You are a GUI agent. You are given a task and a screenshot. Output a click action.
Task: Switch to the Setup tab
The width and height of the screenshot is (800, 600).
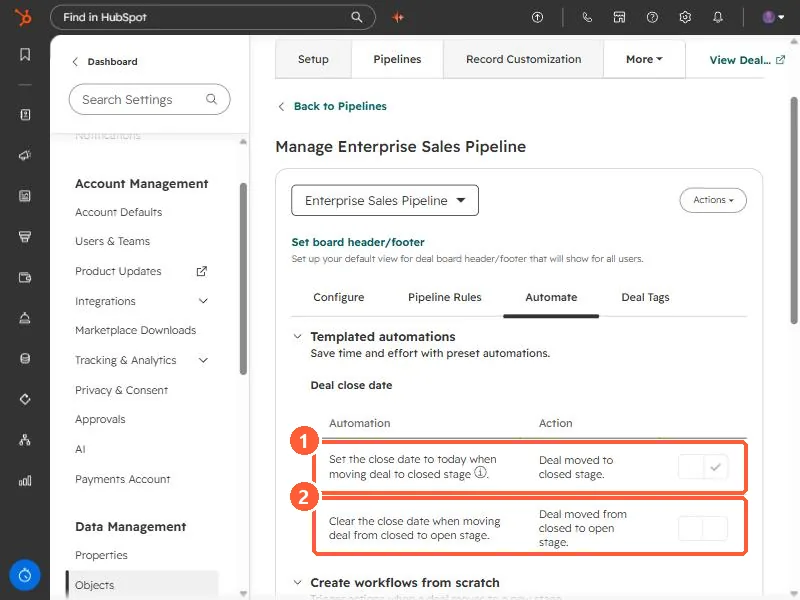[x=313, y=59]
